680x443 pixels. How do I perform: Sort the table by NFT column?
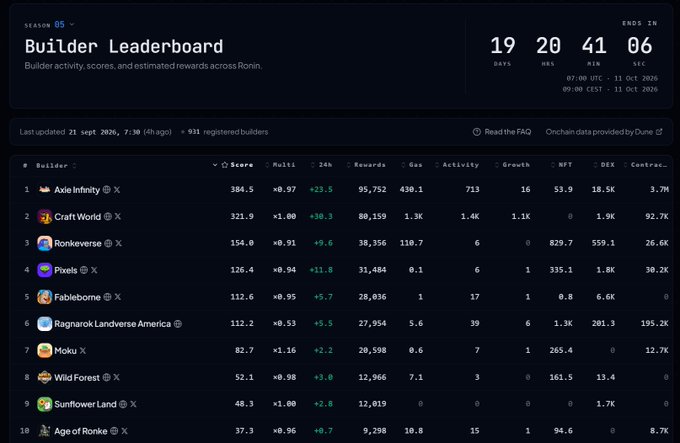click(x=561, y=165)
